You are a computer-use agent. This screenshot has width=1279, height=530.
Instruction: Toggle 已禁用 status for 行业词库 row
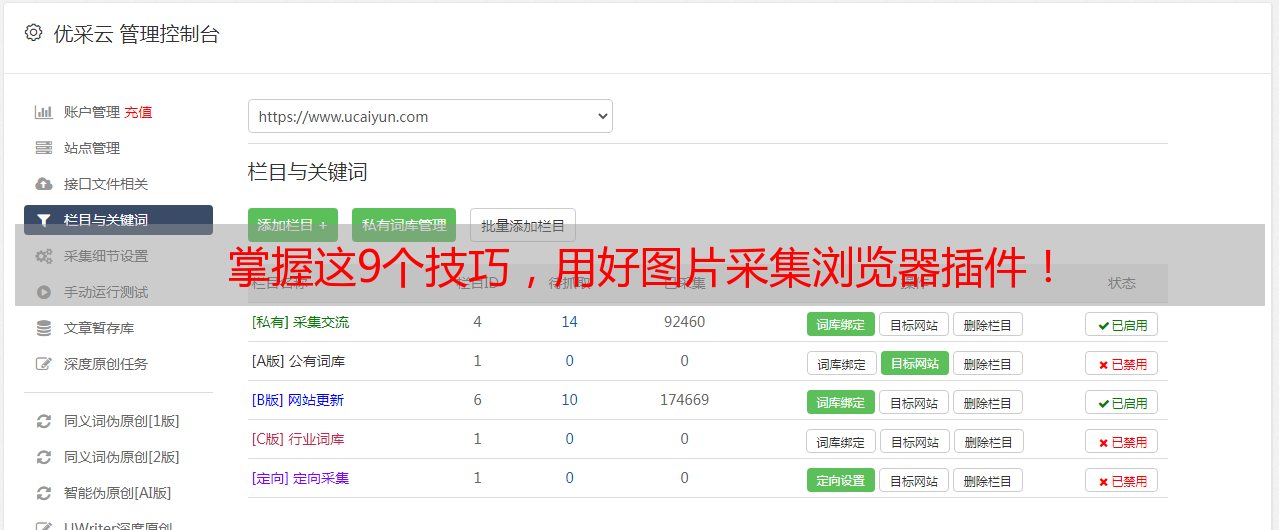pyautogui.click(x=1121, y=441)
